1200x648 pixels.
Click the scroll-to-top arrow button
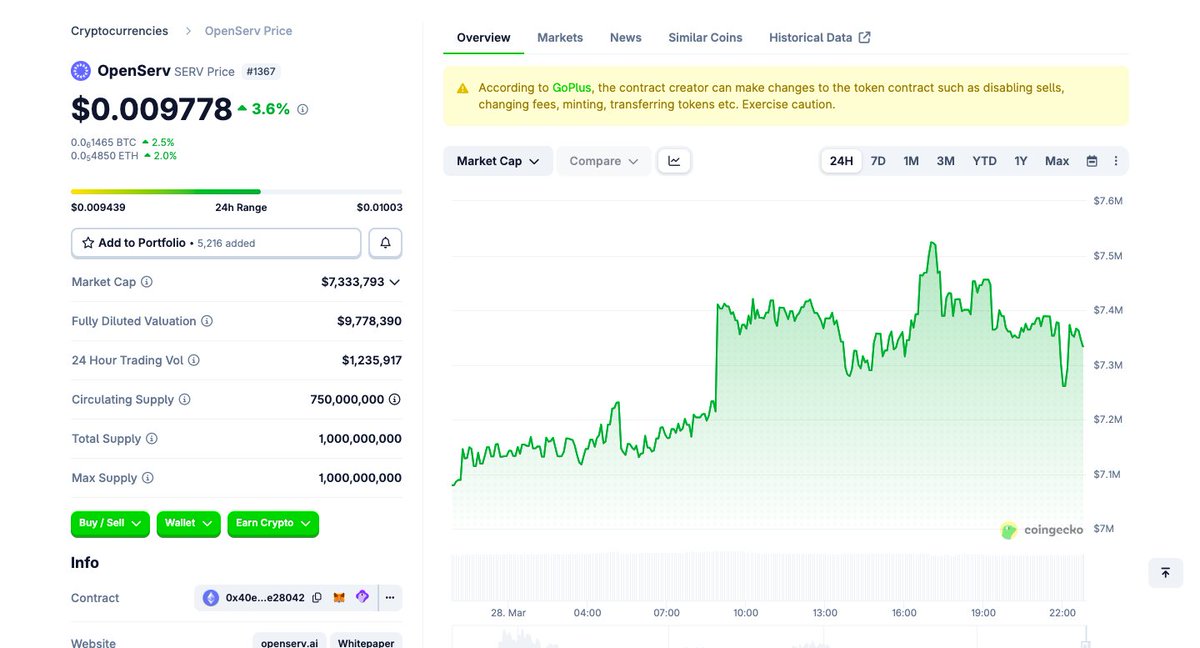pos(1165,573)
